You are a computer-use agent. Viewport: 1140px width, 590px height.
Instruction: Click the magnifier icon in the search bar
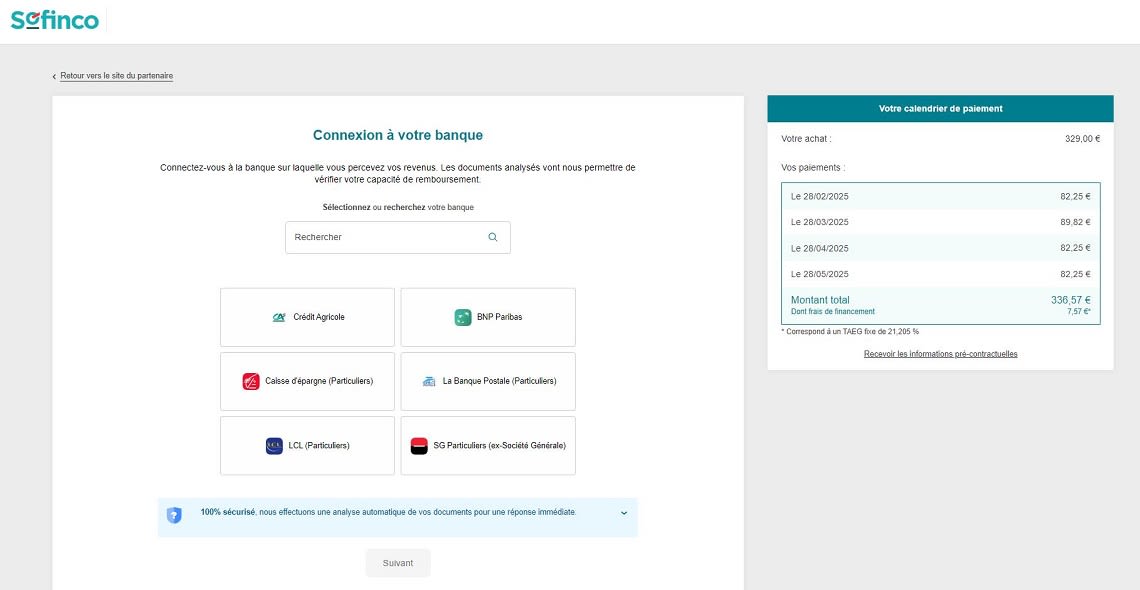491,237
